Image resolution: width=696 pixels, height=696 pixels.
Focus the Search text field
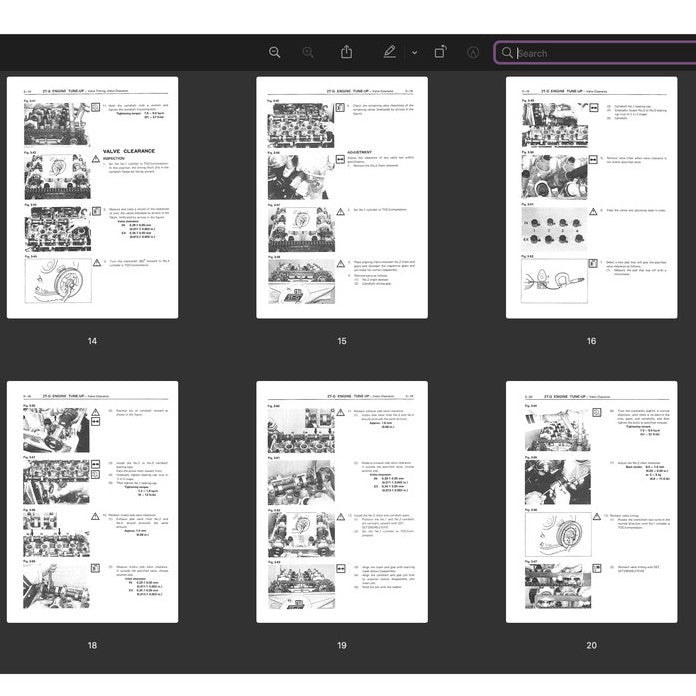(600, 53)
